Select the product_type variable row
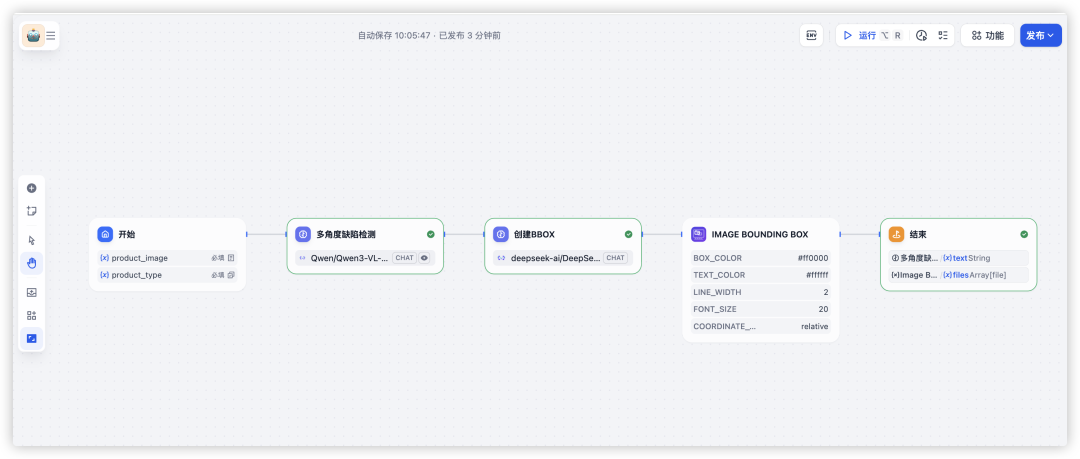 167,275
